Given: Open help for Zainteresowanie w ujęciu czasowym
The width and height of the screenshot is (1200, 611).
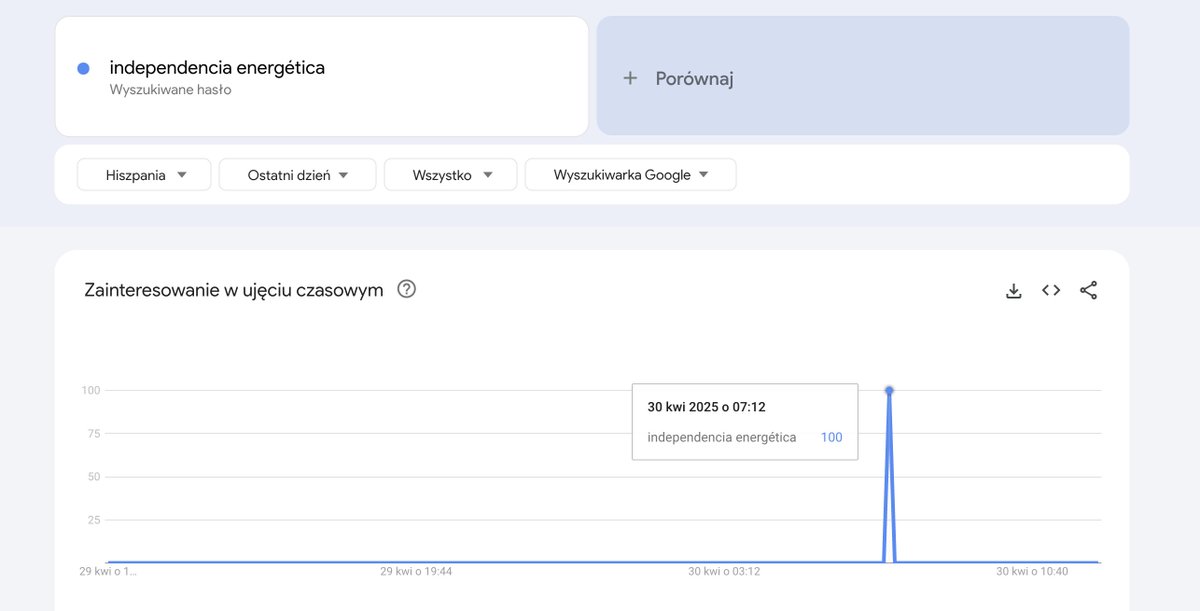Looking at the screenshot, I should [x=406, y=289].
